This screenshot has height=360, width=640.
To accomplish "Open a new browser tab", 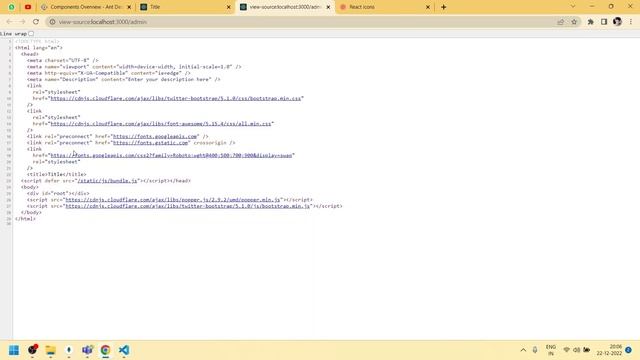I will coord(444,7).
